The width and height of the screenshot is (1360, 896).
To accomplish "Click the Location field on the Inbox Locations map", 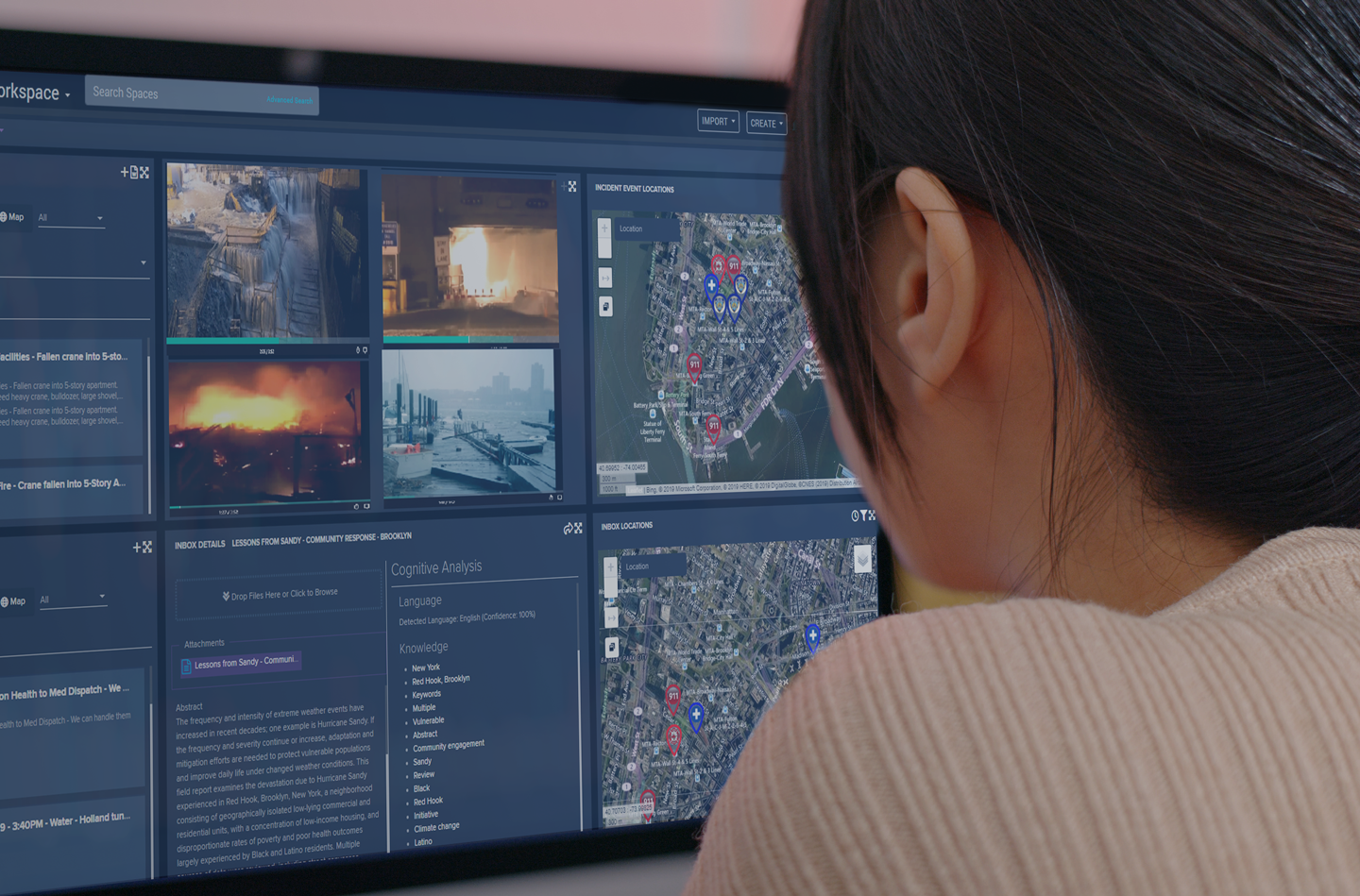I will point(654,566).
